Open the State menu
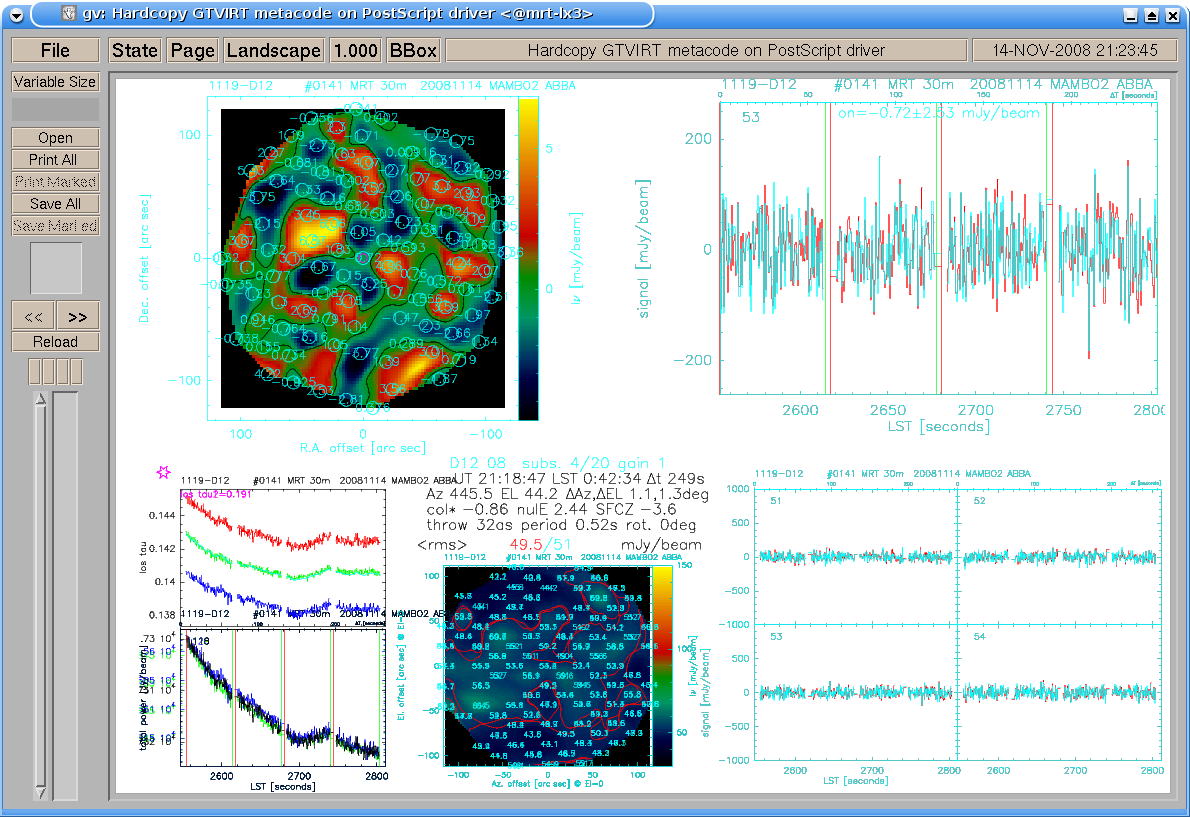1190x817 pixels. (135, 51)
